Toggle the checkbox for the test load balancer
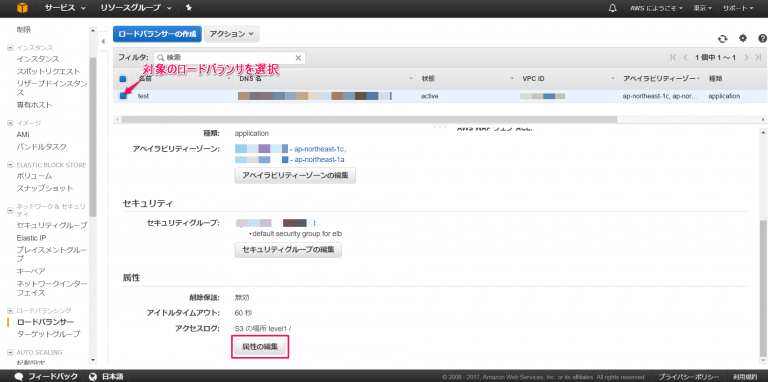This screenshot has height=382, width=768. pyautogui.click(x=123, y=96)
